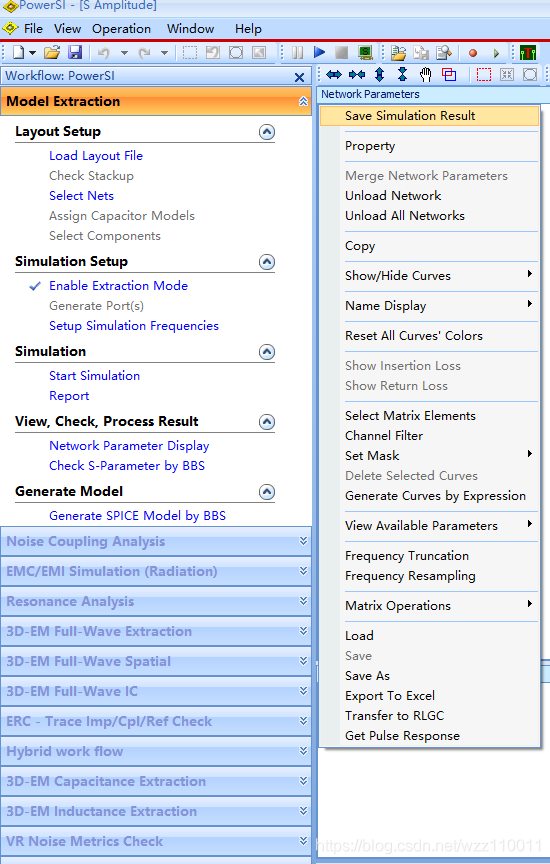
Task: Click the Start Simulation link
Action: coord(94,376)
